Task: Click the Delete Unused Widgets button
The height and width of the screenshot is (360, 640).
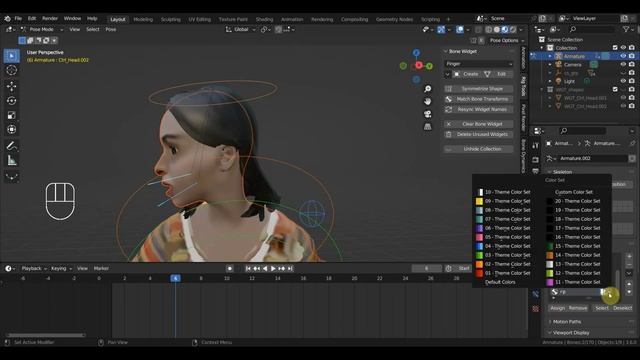Action: 479,134
